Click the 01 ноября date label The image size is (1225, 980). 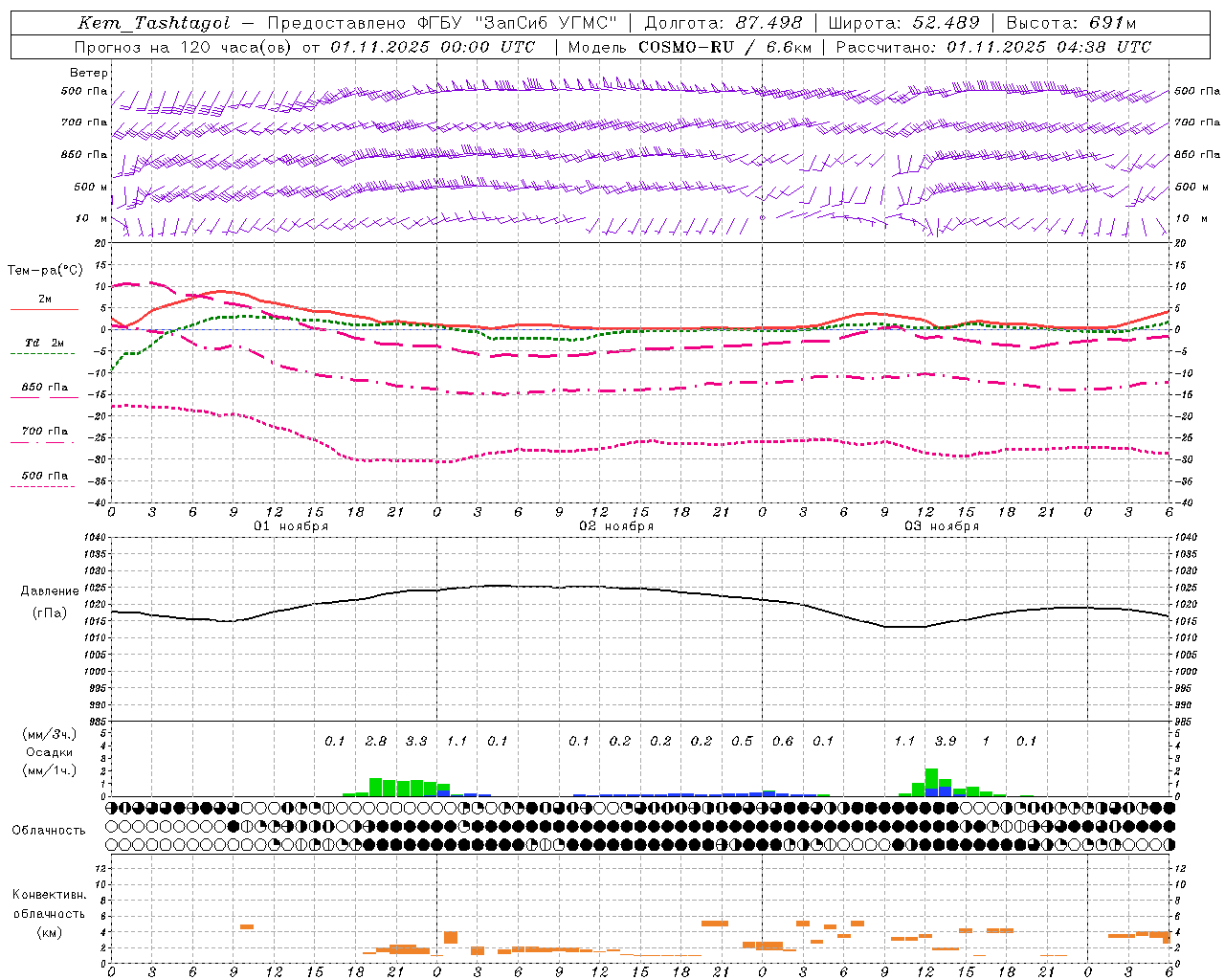click(291, 526)
